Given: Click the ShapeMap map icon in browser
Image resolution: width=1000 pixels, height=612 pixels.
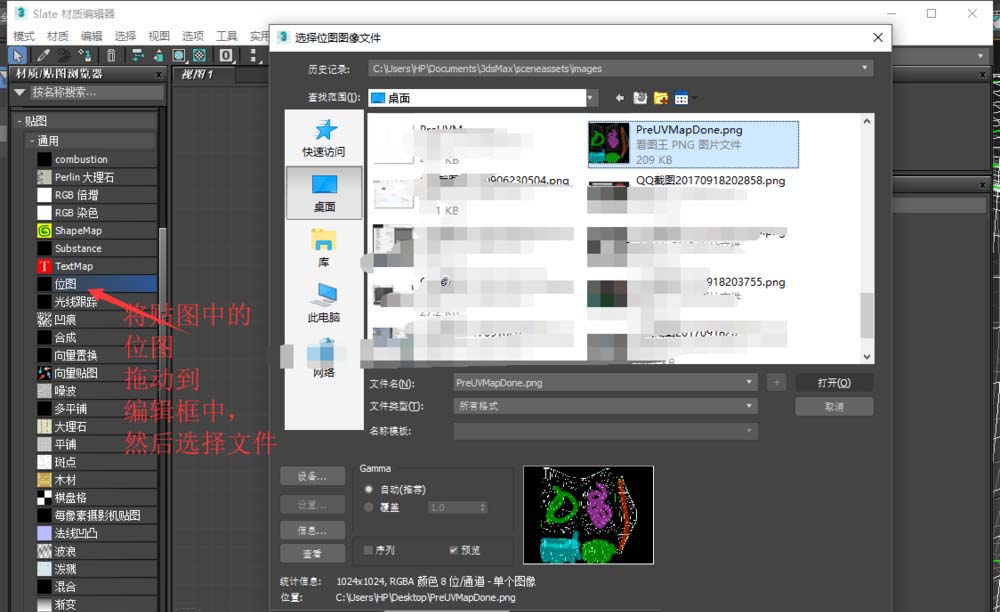Looking at the screenshot, I should coord(44,231).
